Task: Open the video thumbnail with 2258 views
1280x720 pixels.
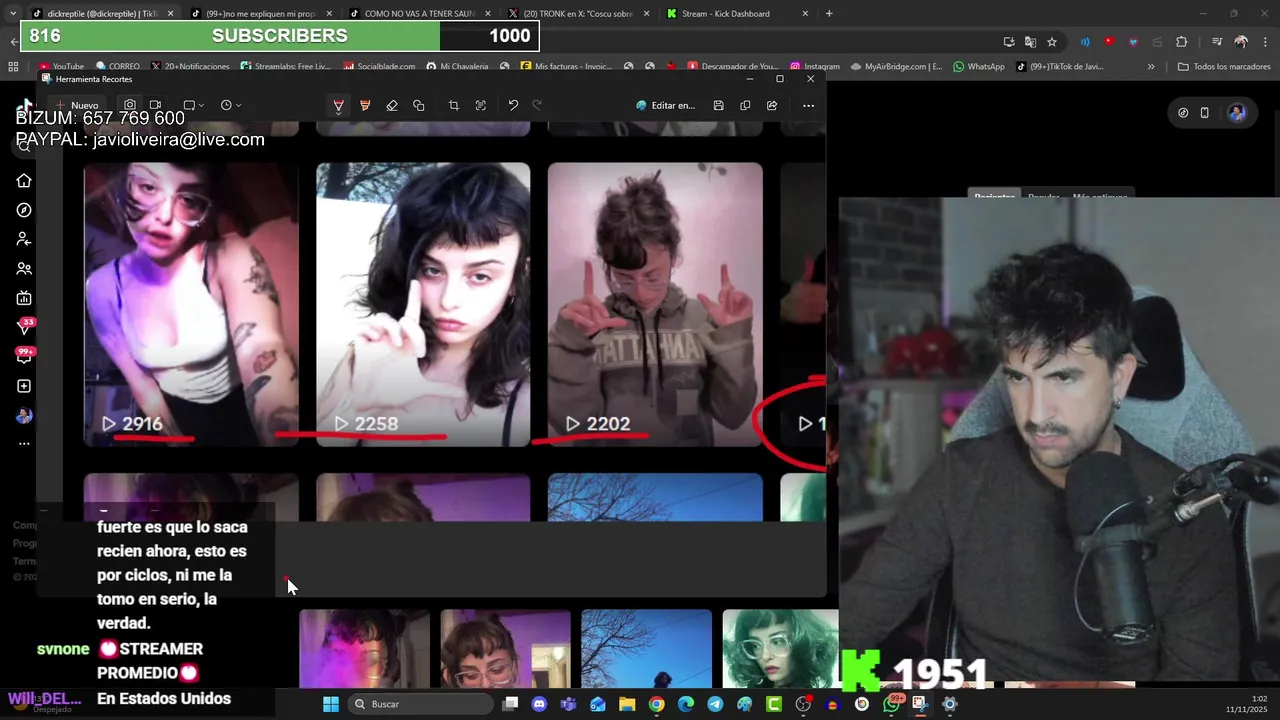Action: 423,304
